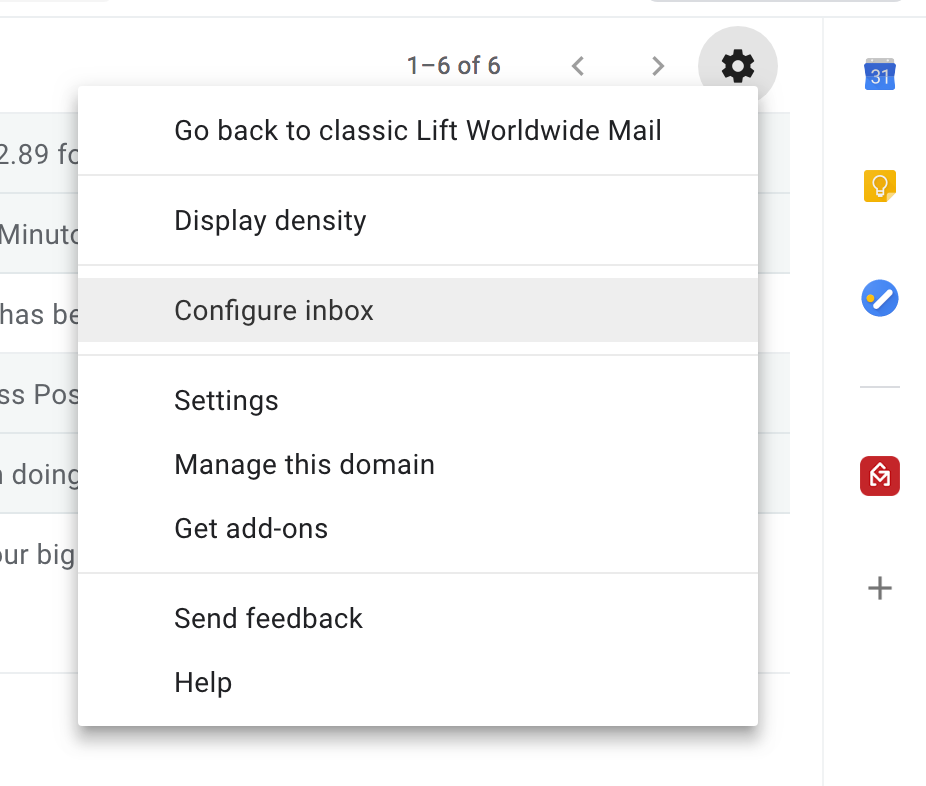Go to older messages arrow
The width and height of the screenshot is (926, 786).
pyautogui.click(x=658, y=66)
